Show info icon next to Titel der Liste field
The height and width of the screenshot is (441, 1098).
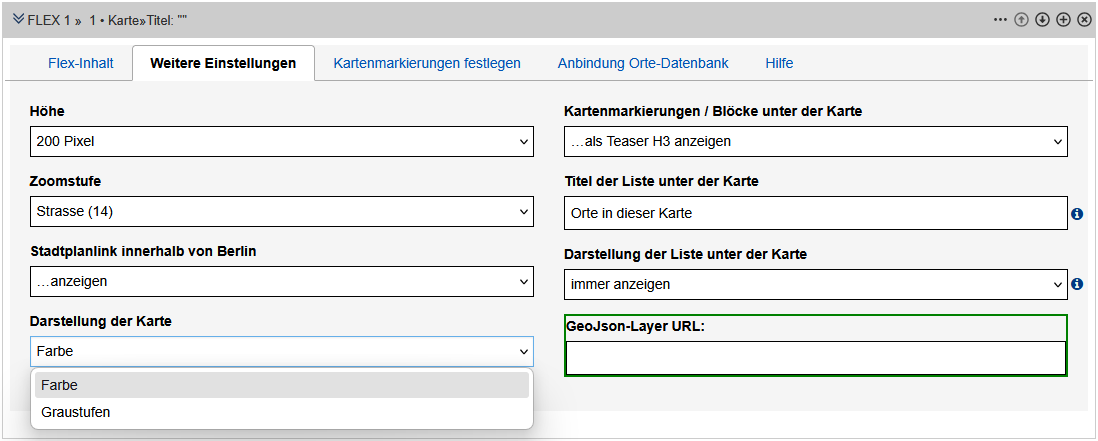(1078, 214)
